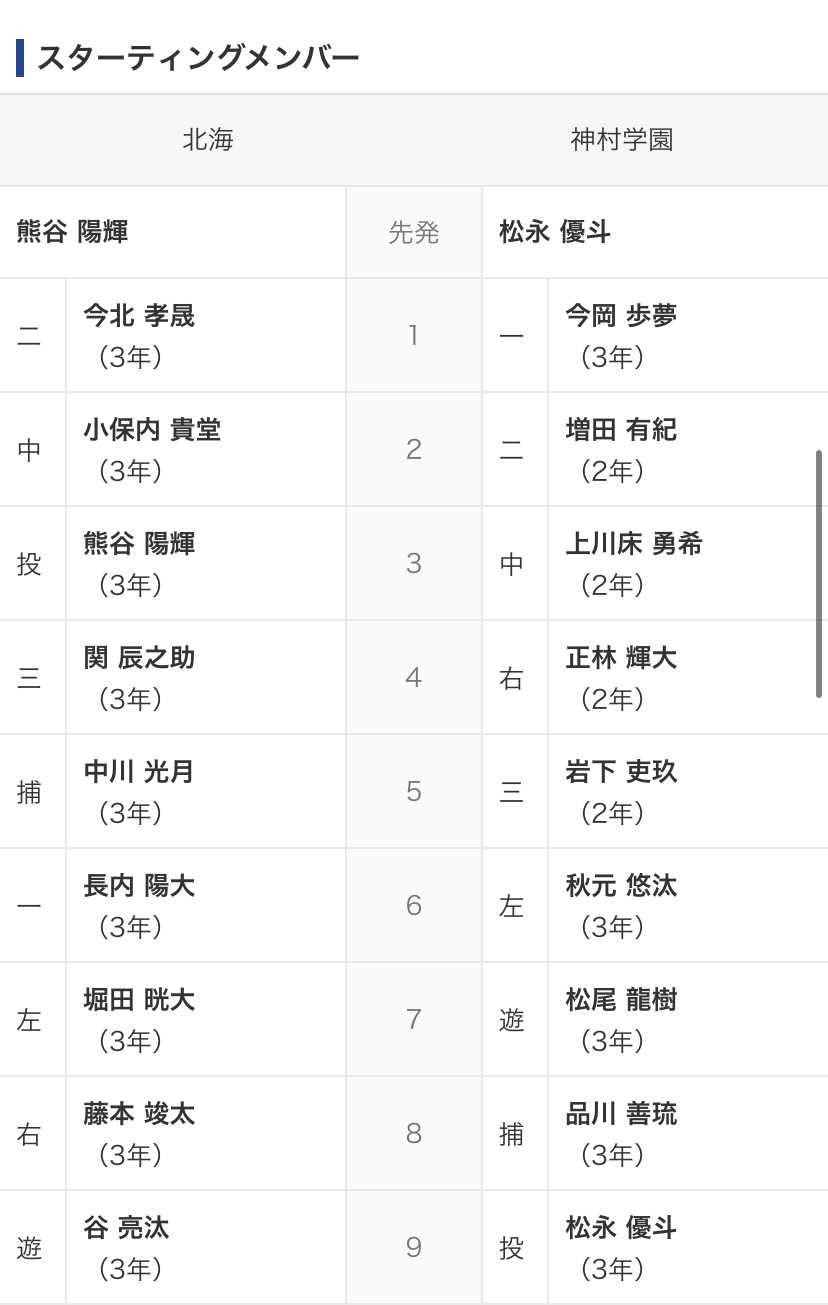
Task: Click the 北海 team column header
Action: [x=208, y=140]
